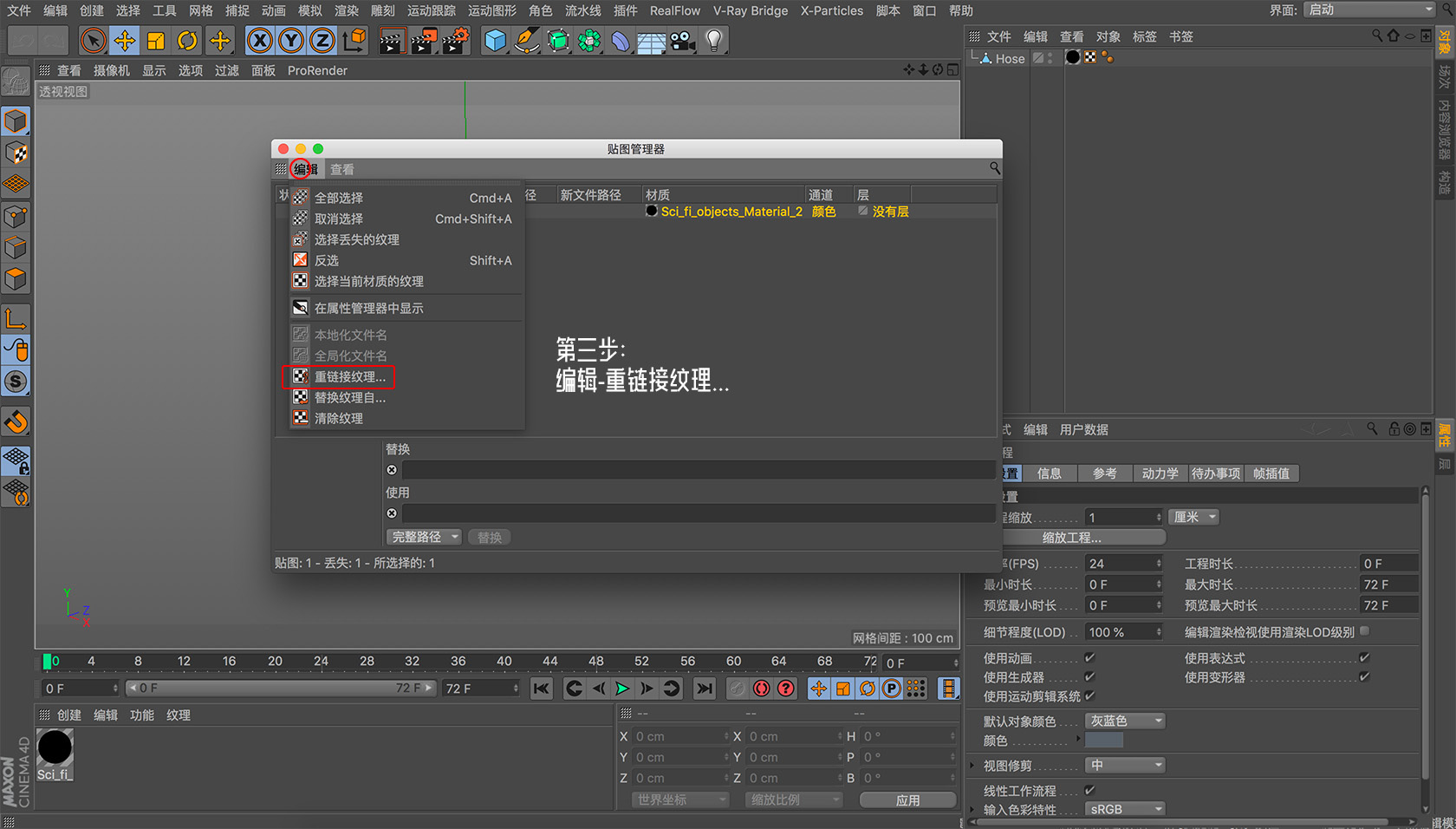Open the 灰蓝色 default color dropdown
1456x829 pixels.
(x=1125, y=721)
